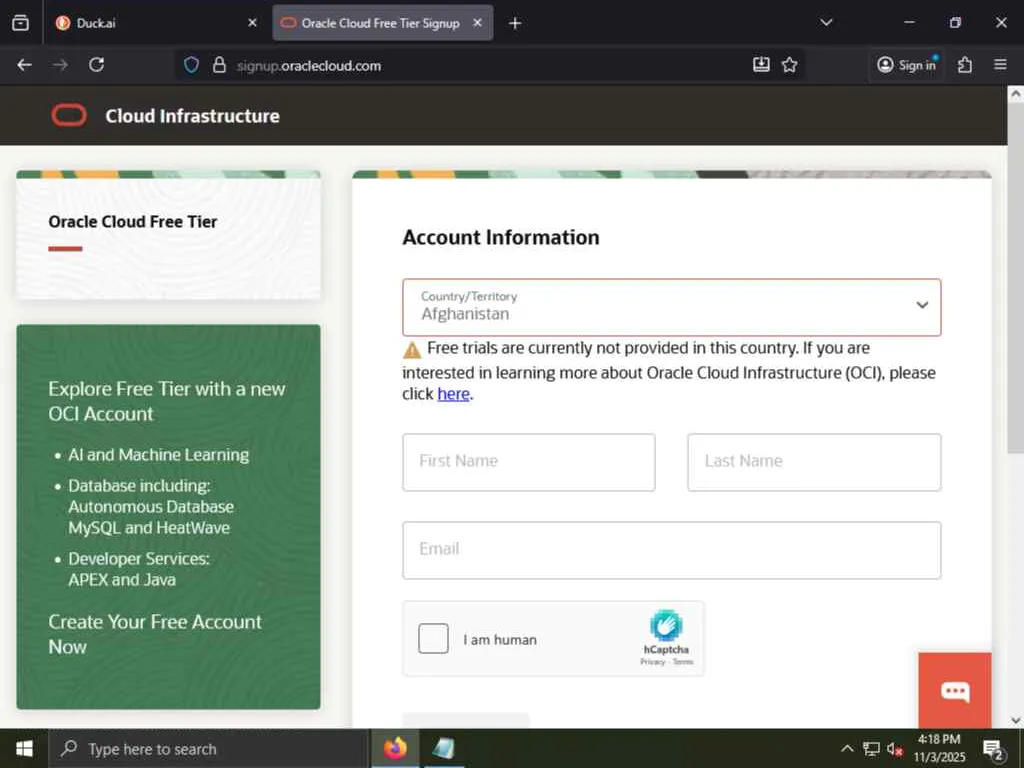Go back to the previous page
The image size is (1024, 768).
coord(24,65)
